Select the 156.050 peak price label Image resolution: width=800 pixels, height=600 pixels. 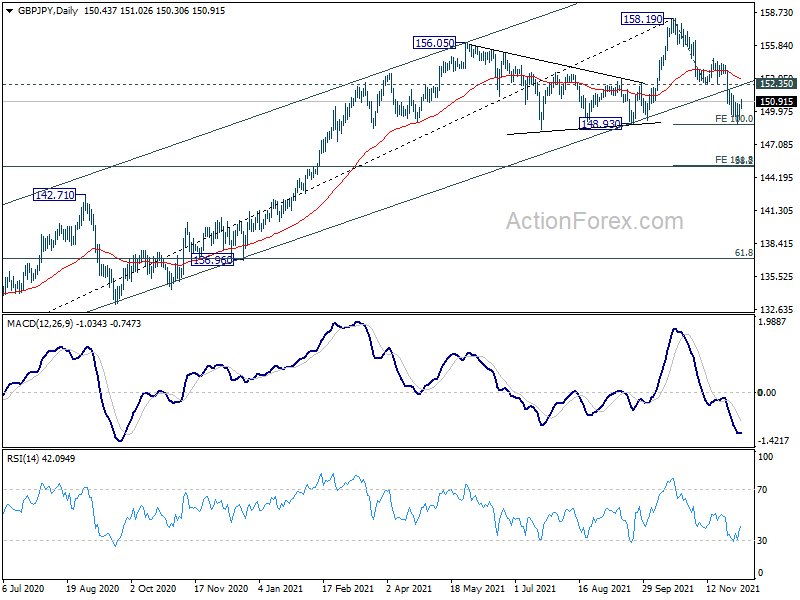coord(434,43)
